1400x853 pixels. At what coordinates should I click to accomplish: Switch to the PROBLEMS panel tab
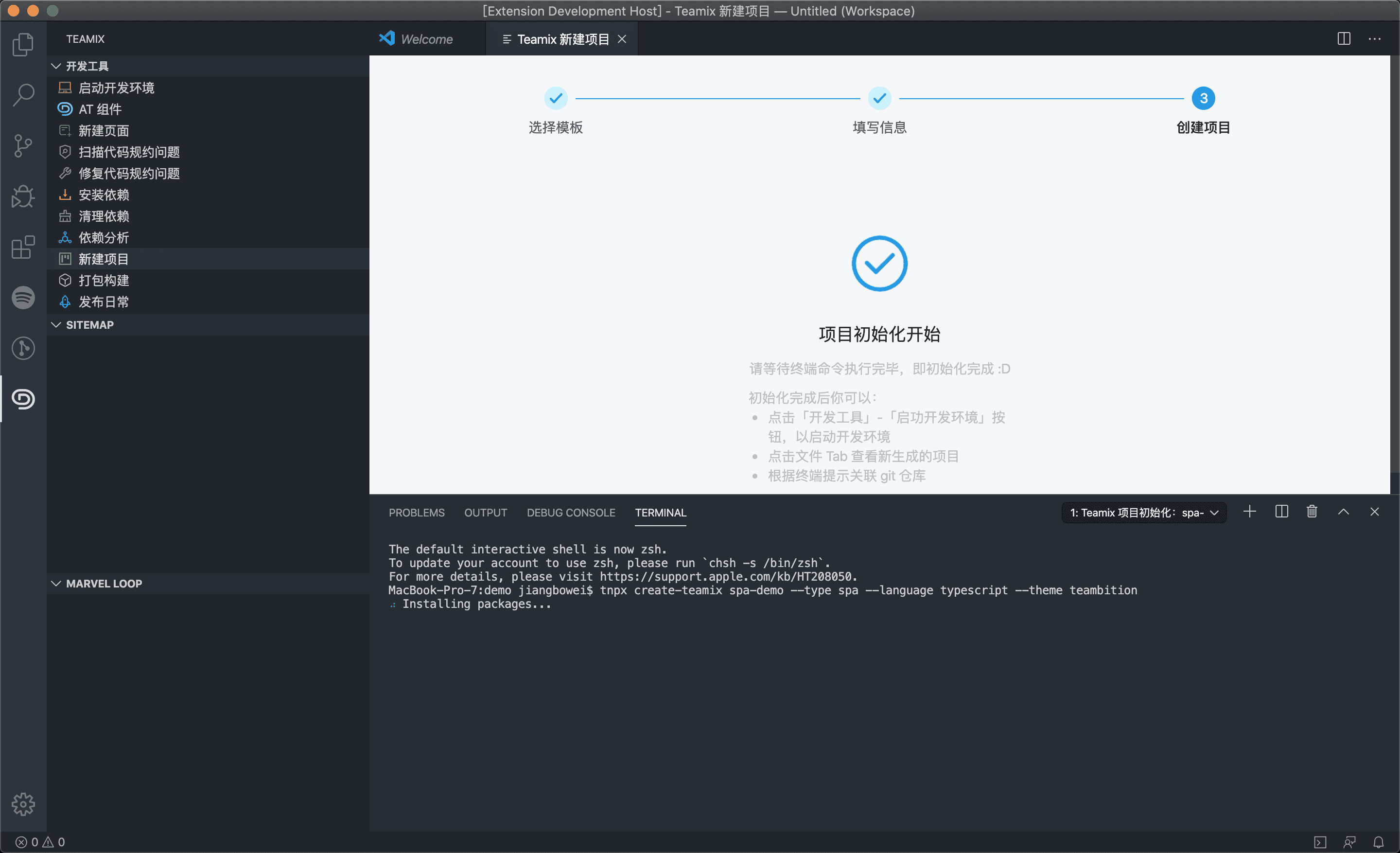(x=417, y=513)
